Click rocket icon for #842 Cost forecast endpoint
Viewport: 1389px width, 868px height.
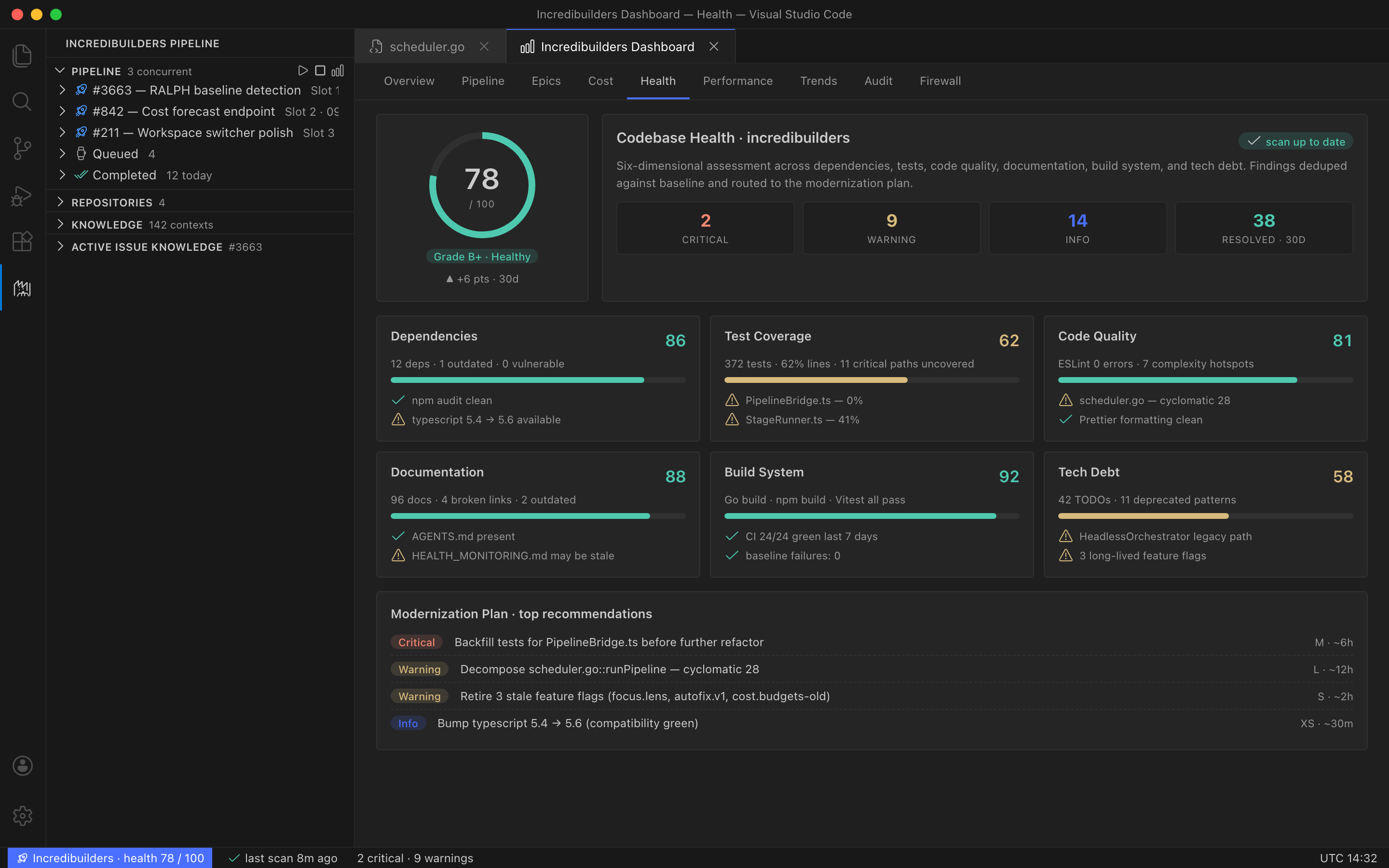point(81,111)
